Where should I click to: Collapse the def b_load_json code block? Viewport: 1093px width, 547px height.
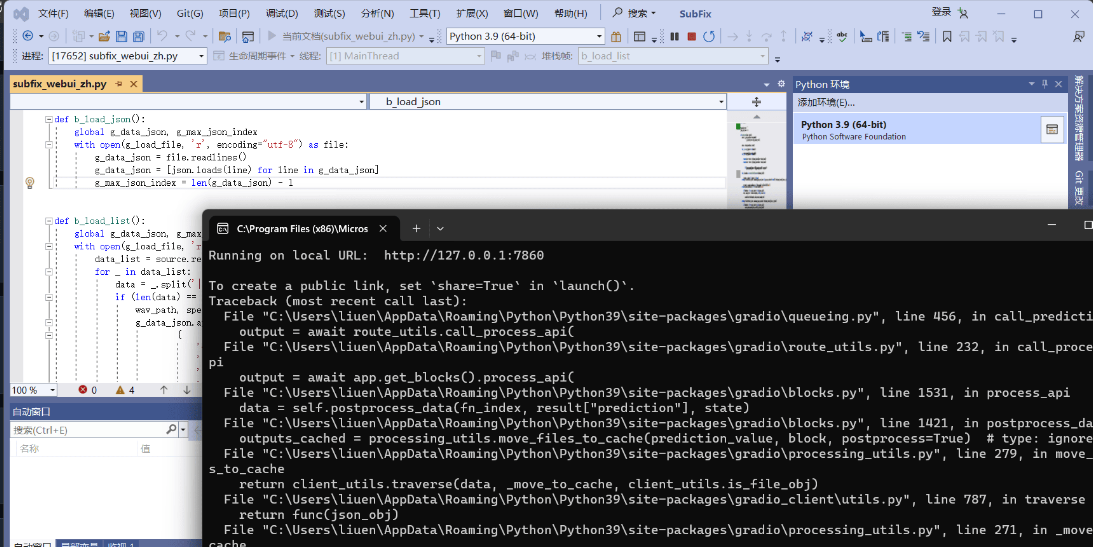click(48, 119)
